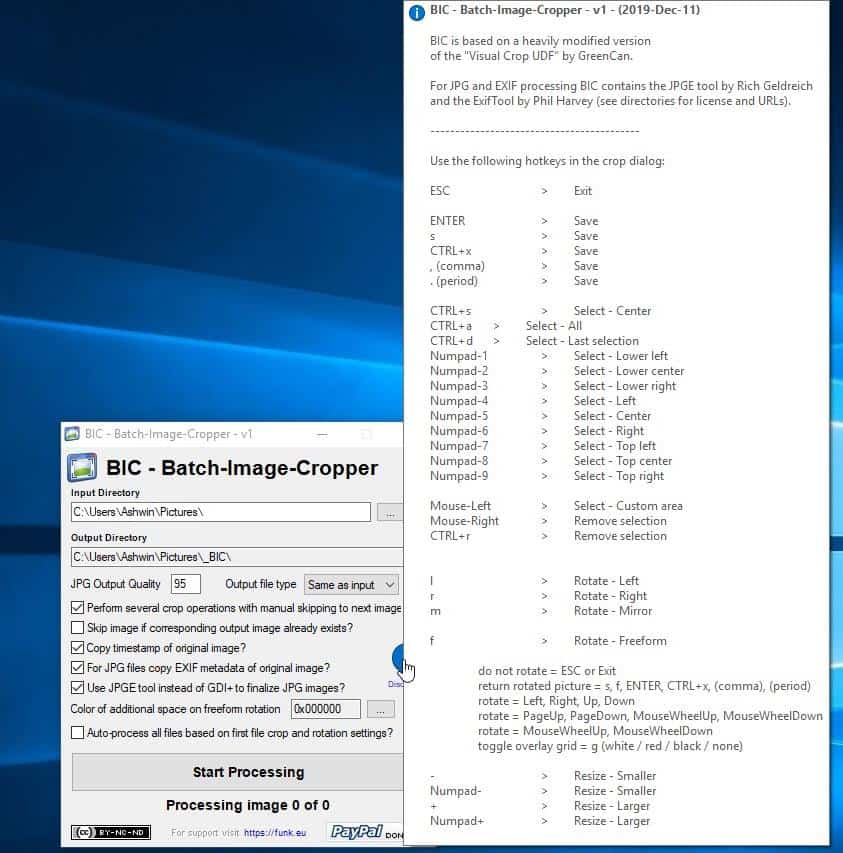Open the Input Directory browse button
The width and height of the screenshot is (843, 853).
(x=390, y=512)
